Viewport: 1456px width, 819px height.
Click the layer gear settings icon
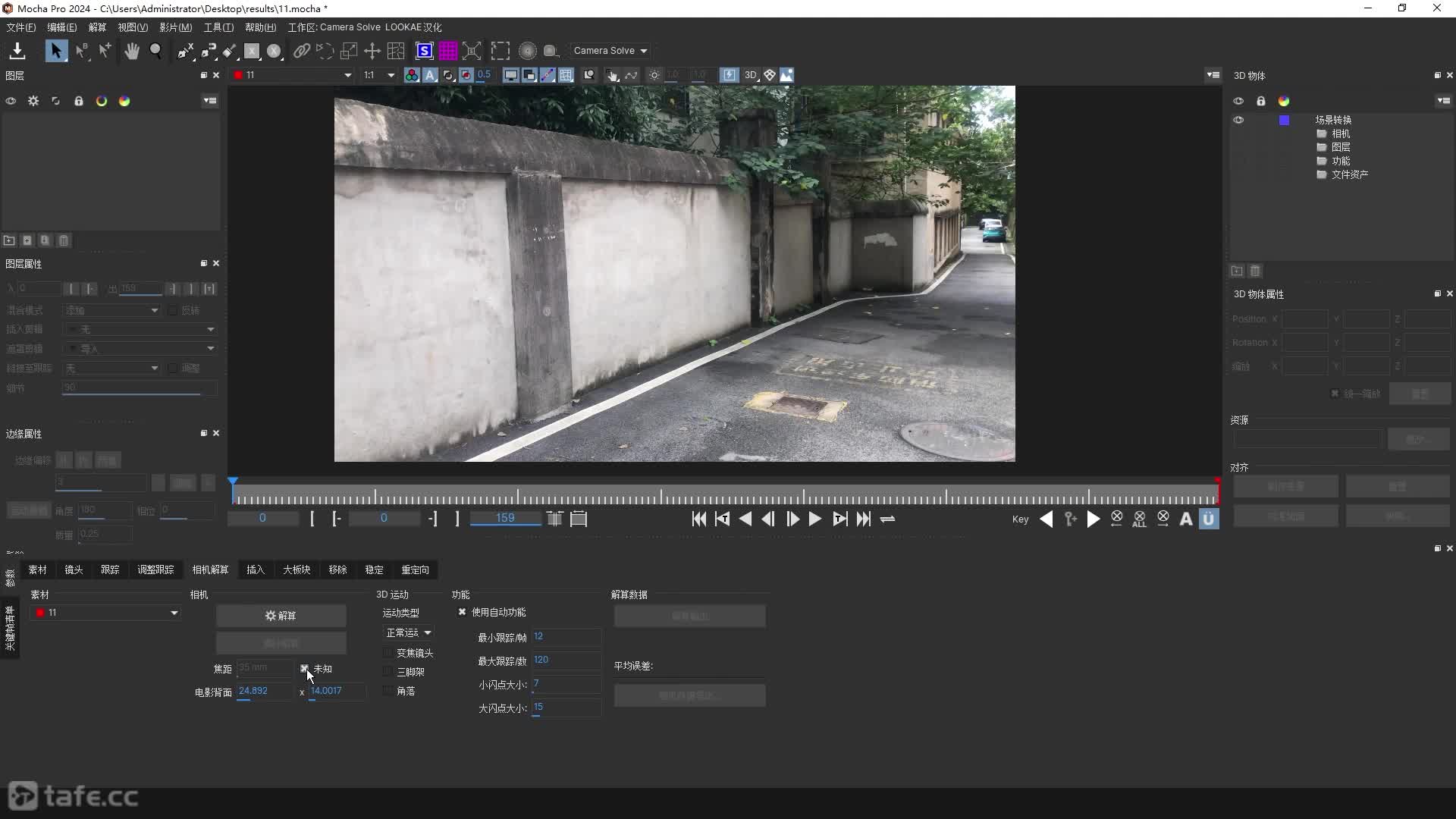point(33,101)
